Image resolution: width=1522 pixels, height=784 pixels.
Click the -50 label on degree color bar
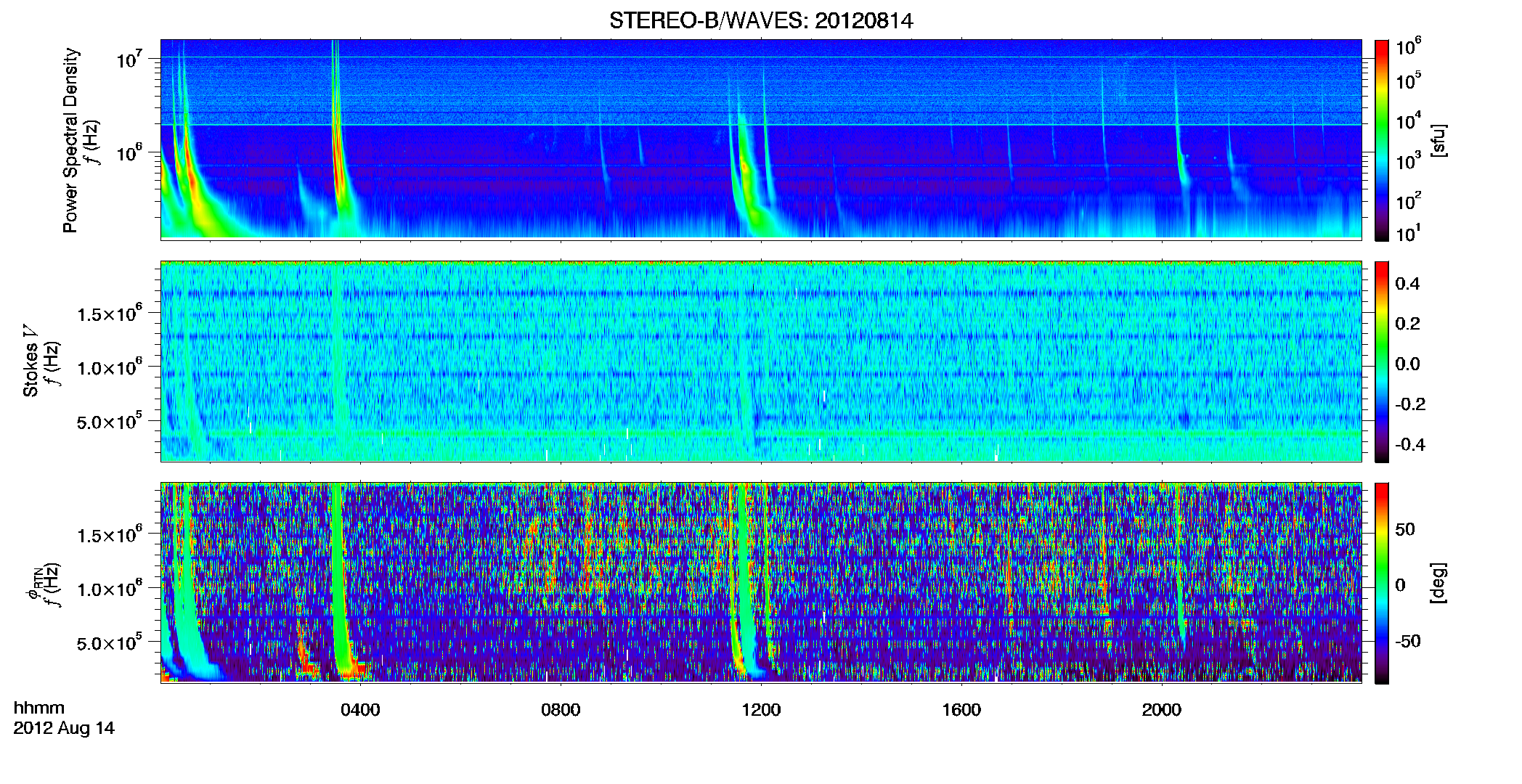[1407, 641]
